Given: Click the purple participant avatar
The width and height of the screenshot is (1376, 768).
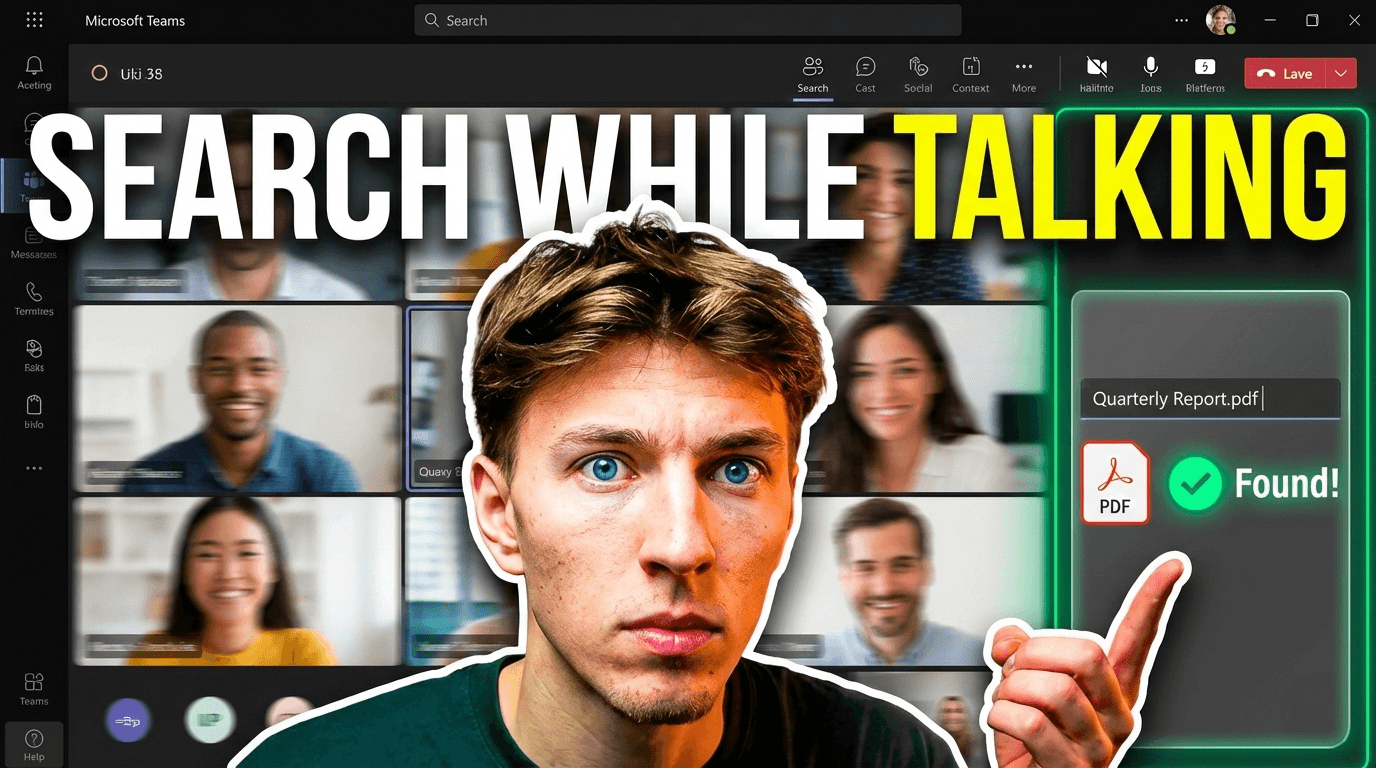Looking at the screenshot, I should pyautogui.click(x=128, y=720).
